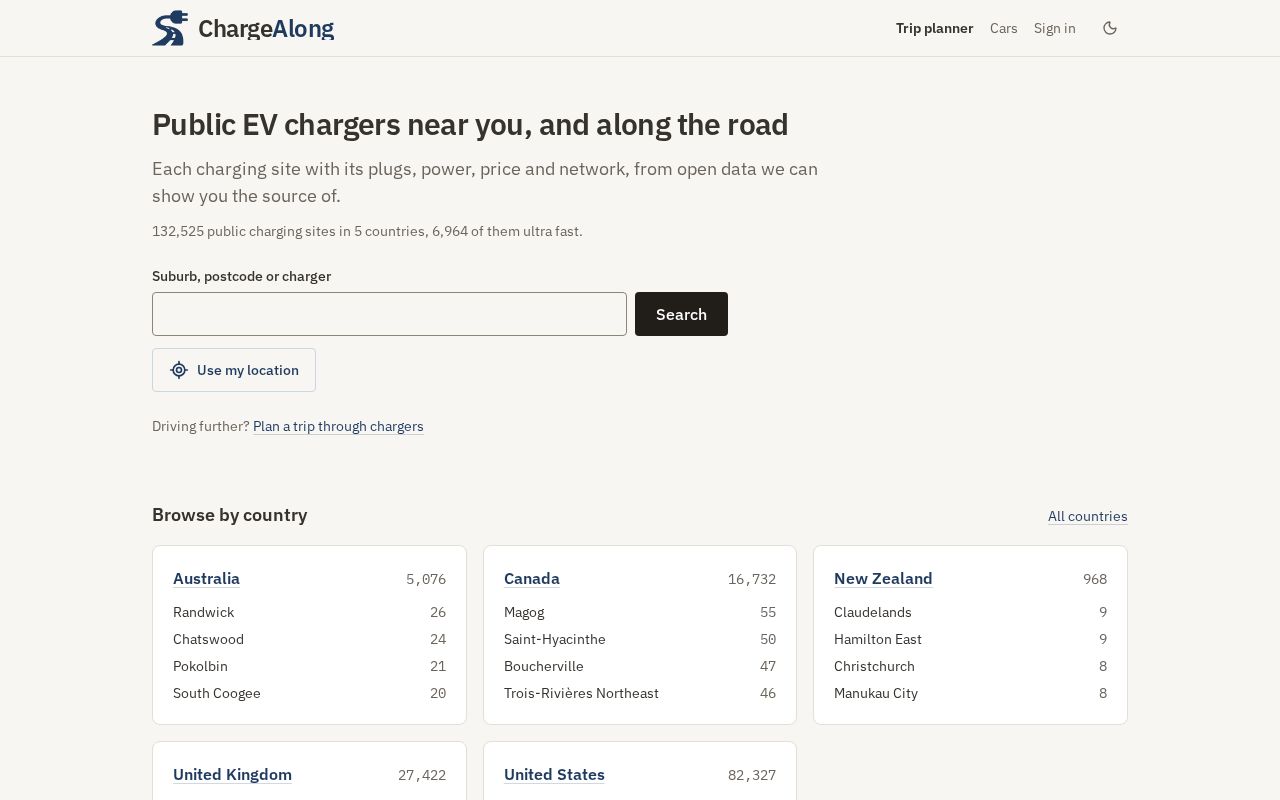Screen dimensions: 1280x800
Task: Go to the Sign in page
Action: point(1055,28)
